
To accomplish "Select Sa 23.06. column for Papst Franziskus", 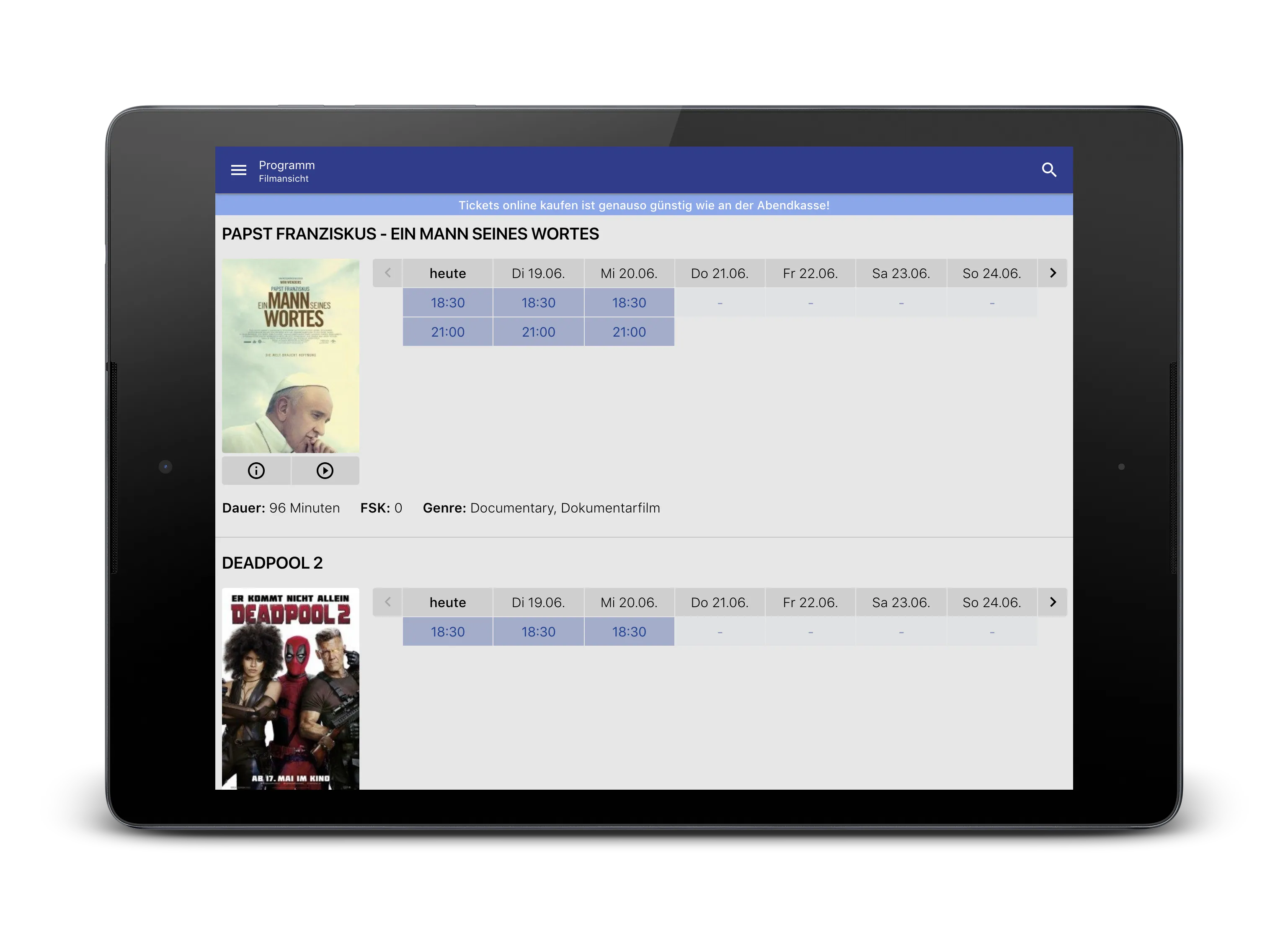I will tap(901, 273).
